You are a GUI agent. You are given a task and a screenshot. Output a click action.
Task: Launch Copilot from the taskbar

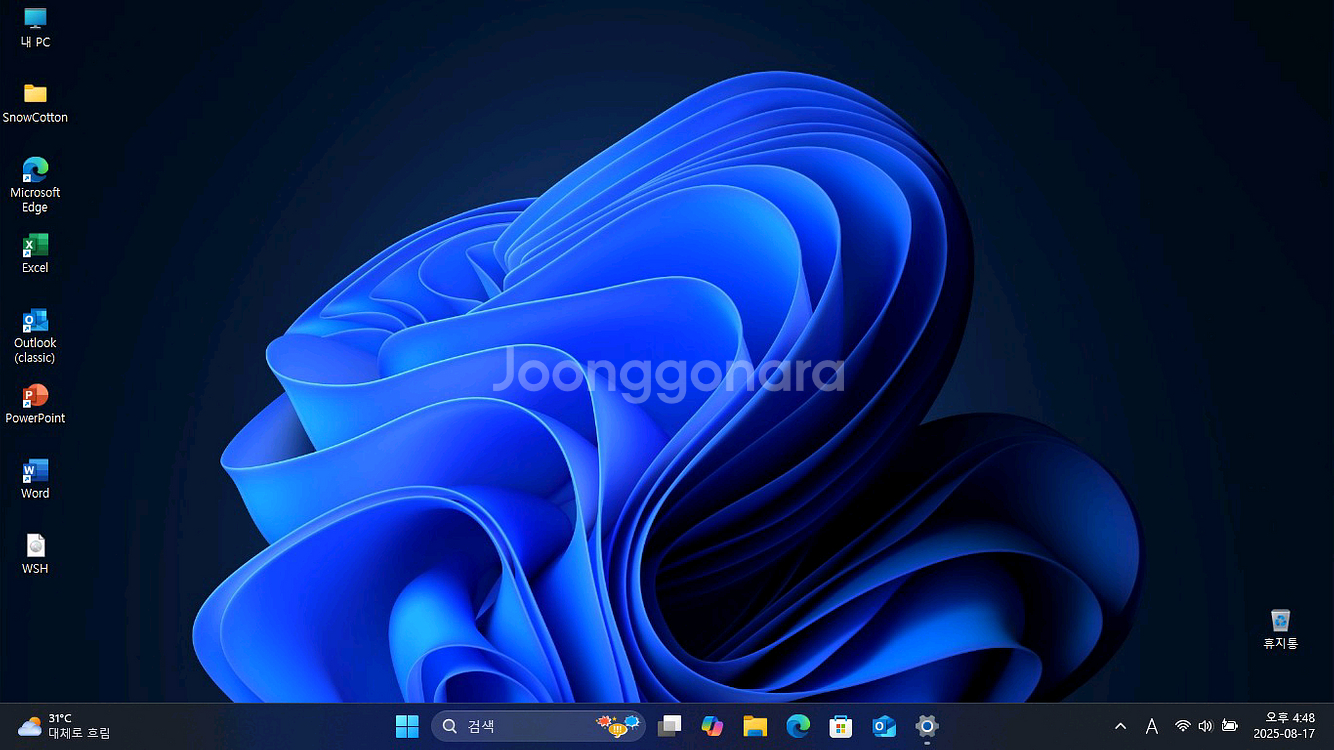pos(712,726)
